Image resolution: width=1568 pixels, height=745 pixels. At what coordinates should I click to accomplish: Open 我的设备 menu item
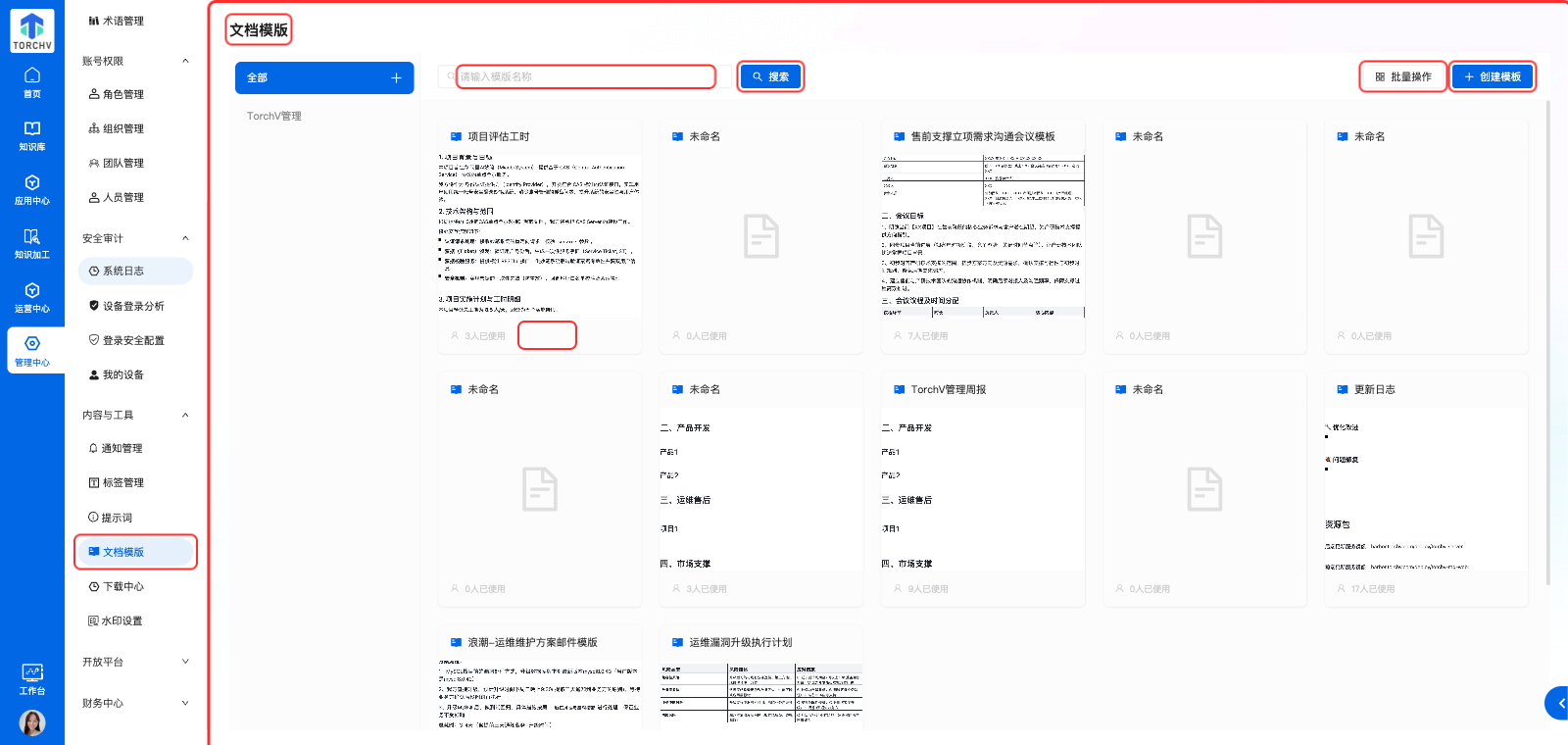point(117,374)
